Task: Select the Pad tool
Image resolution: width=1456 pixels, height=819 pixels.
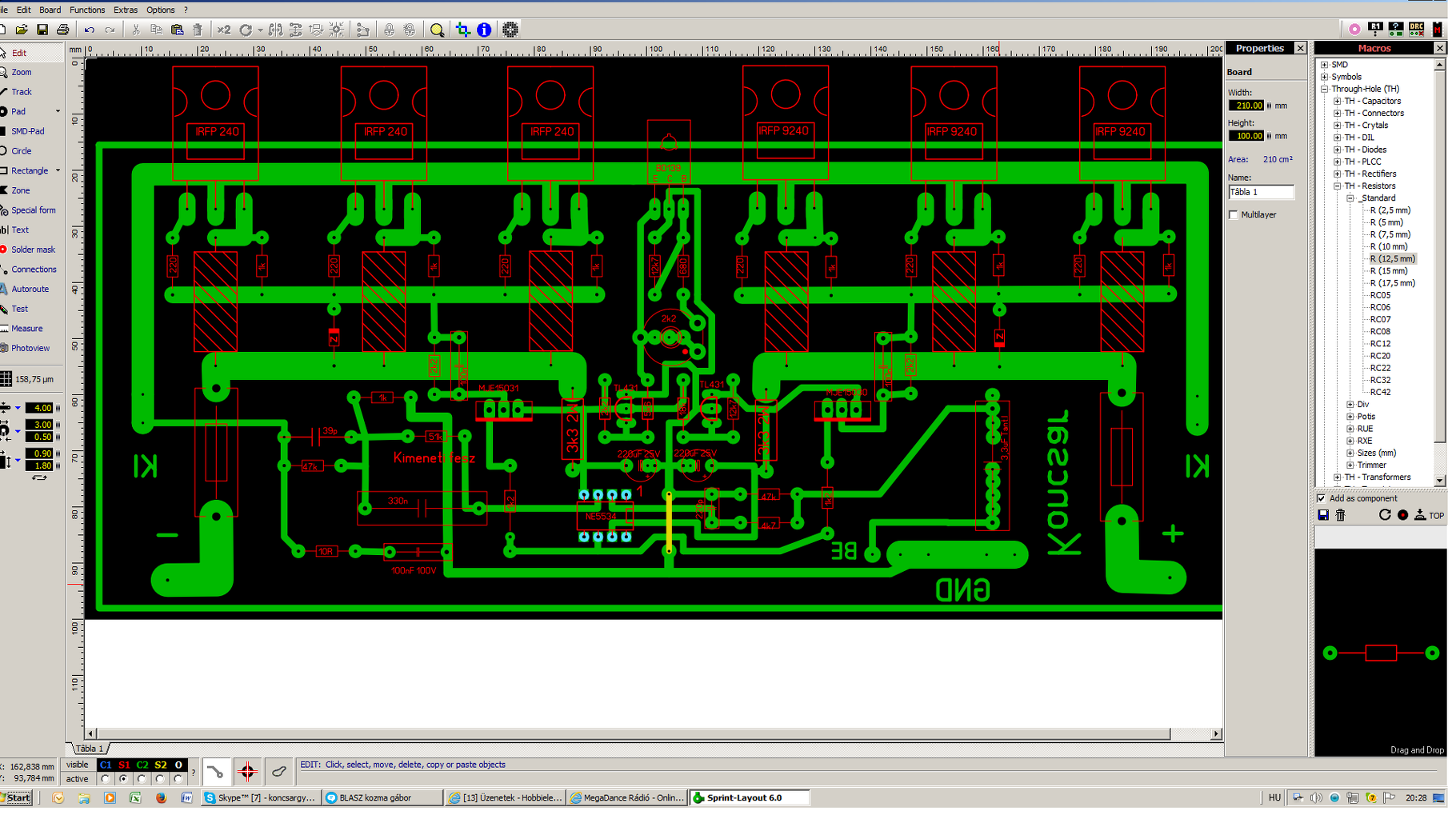Action: pyautogui.click(x=18, y=112)
